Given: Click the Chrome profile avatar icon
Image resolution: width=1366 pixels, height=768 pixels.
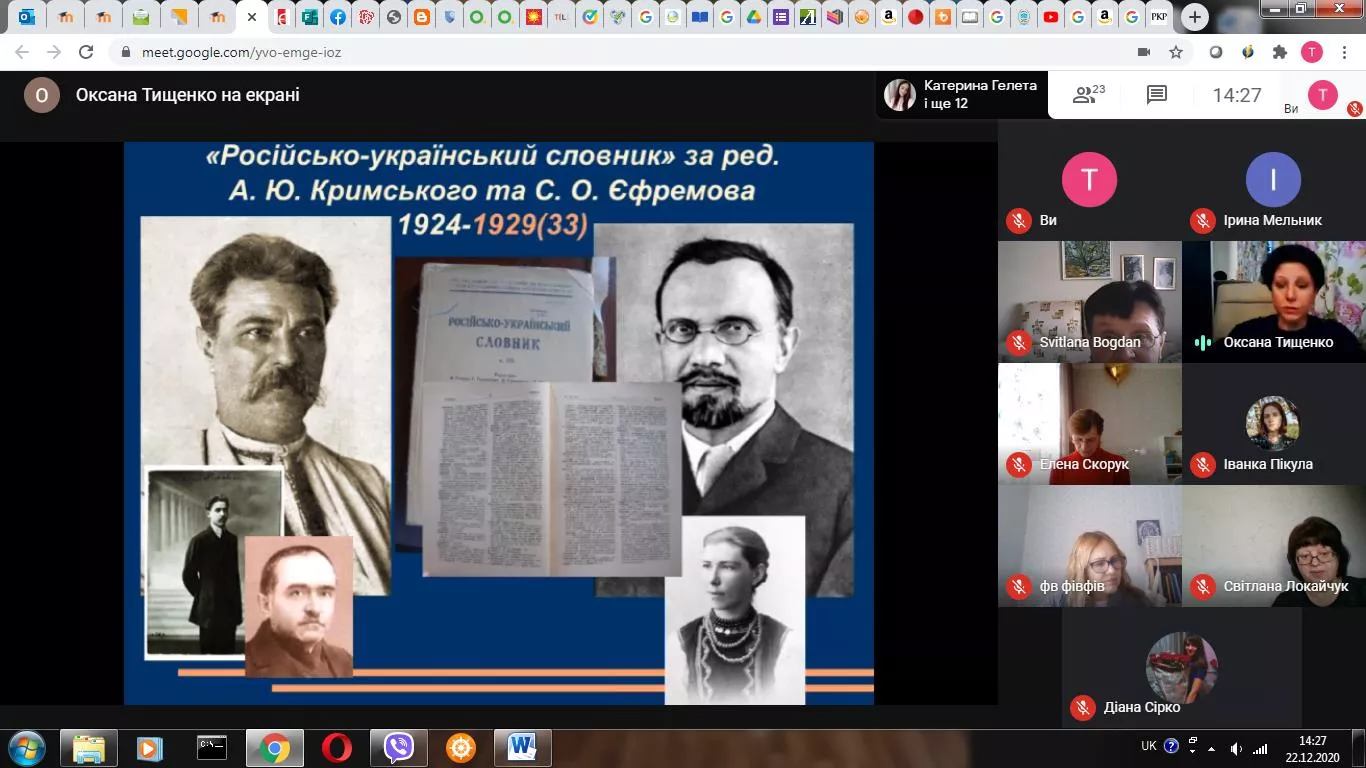Looking at the screenshot, I should (x=1313, y=52).
